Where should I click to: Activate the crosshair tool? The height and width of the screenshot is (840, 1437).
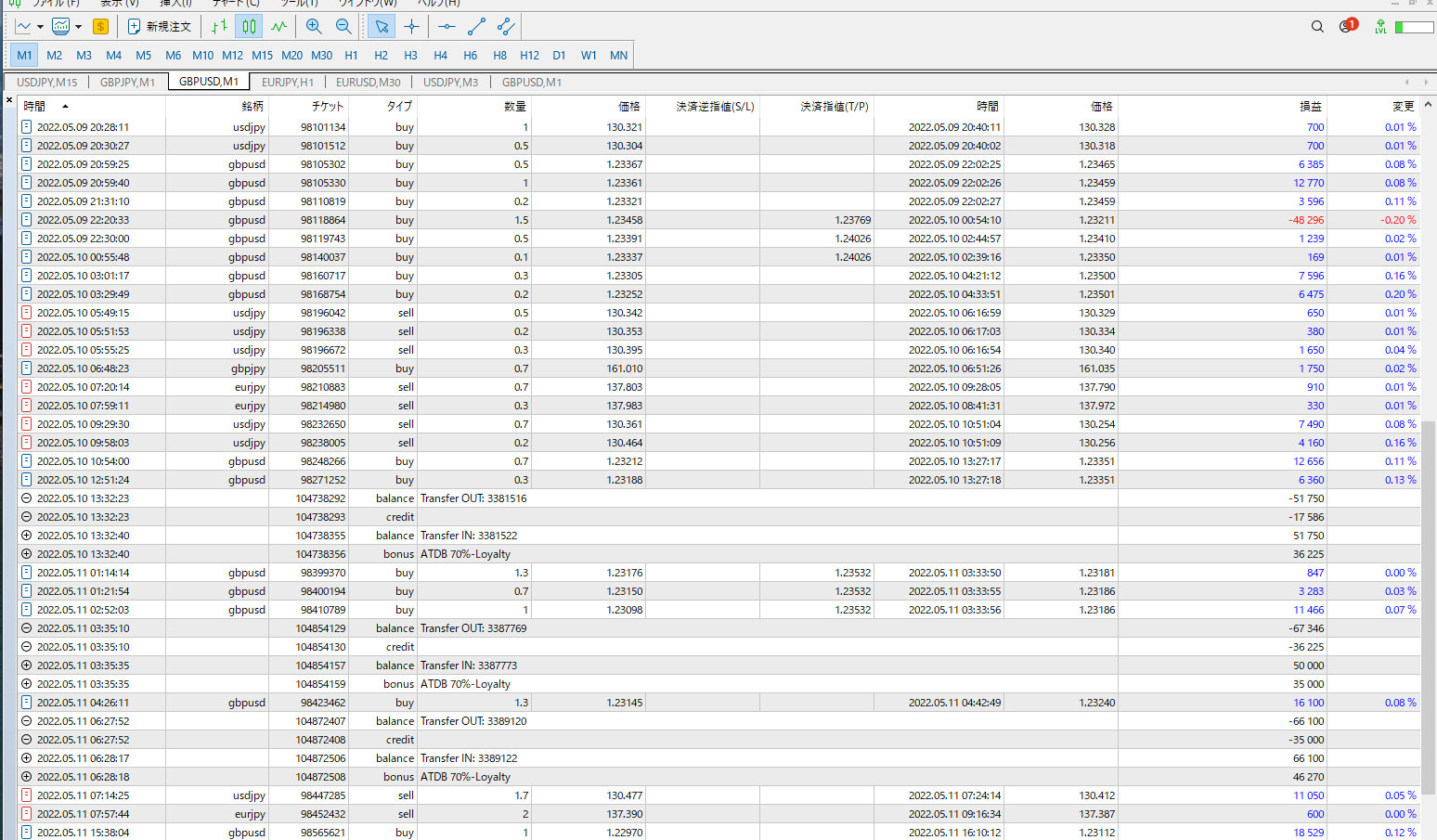pos(411,27)
